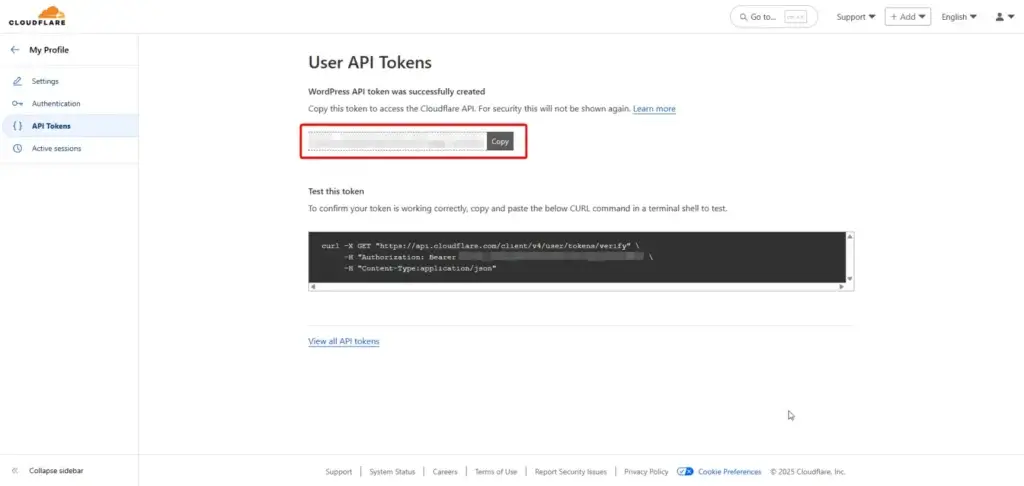Copy the API token

tap(500, 141)
